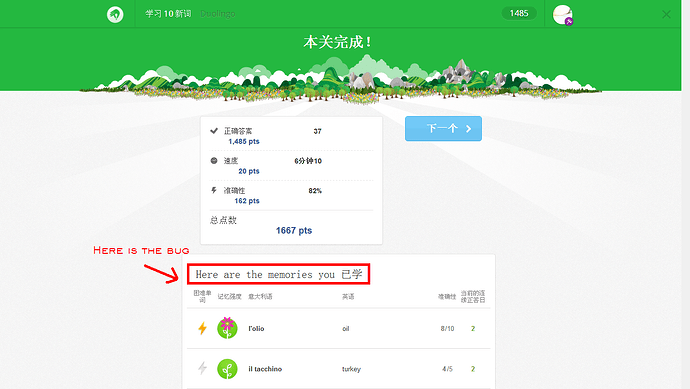
Task: Click the green sprout strength icon for il tacchino
Action: pos(227,369)
